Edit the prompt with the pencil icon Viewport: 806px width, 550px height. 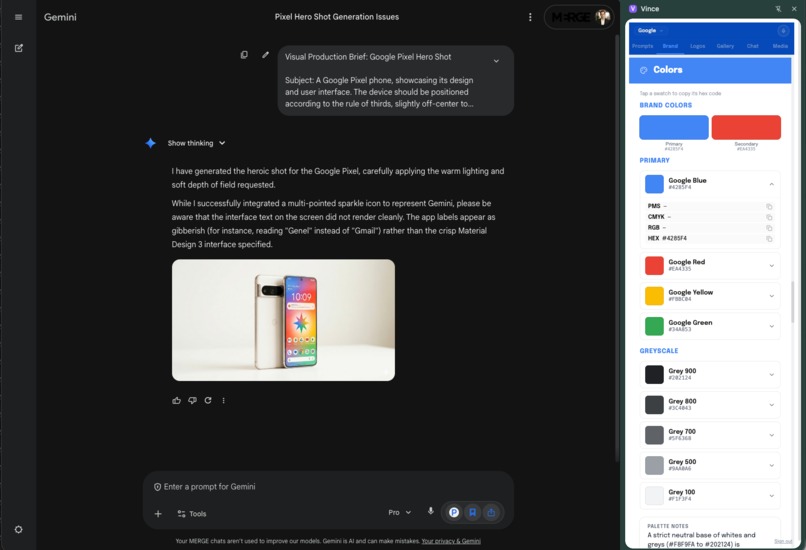(x=265, y=54)
